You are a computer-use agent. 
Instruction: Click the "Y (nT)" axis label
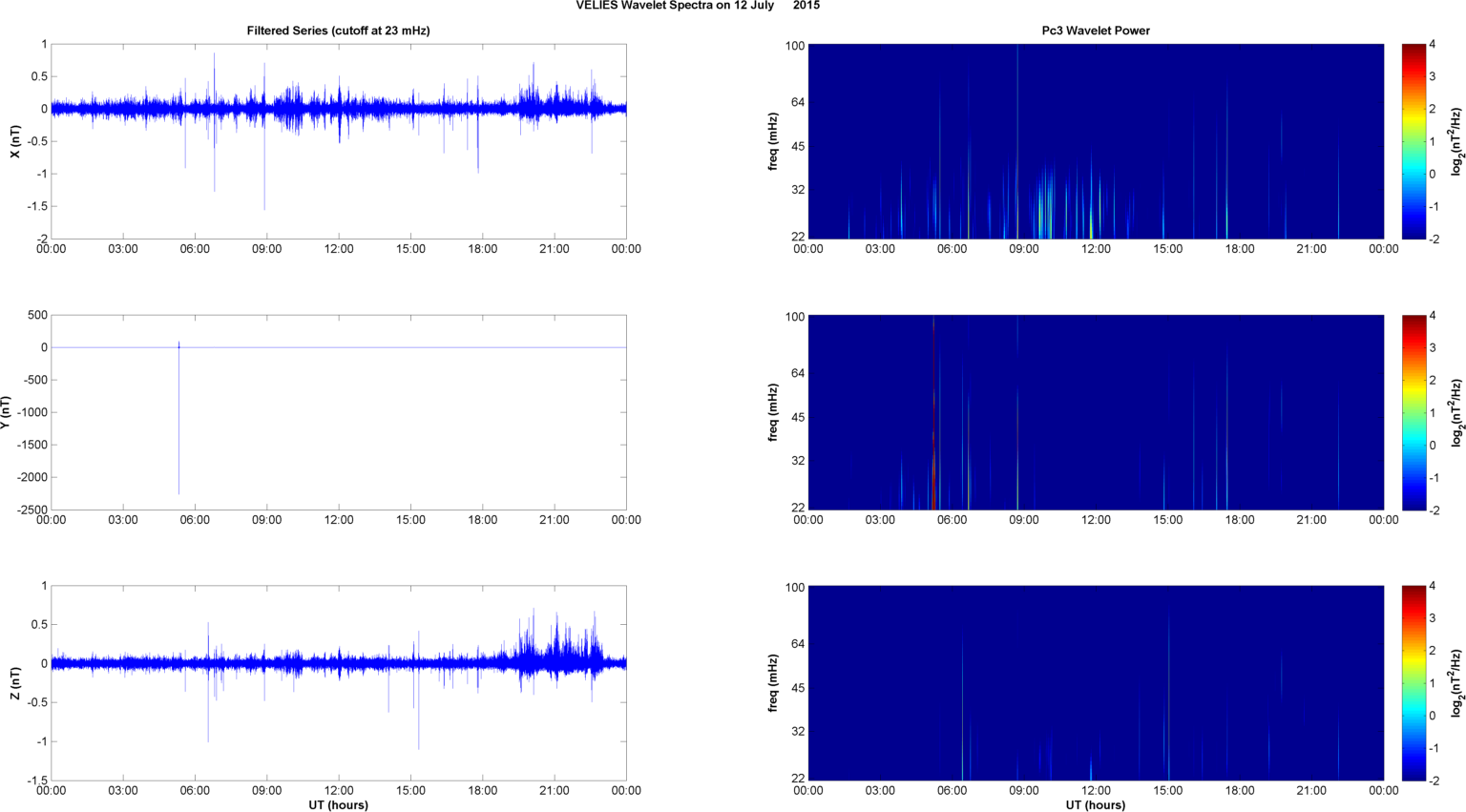6,412
